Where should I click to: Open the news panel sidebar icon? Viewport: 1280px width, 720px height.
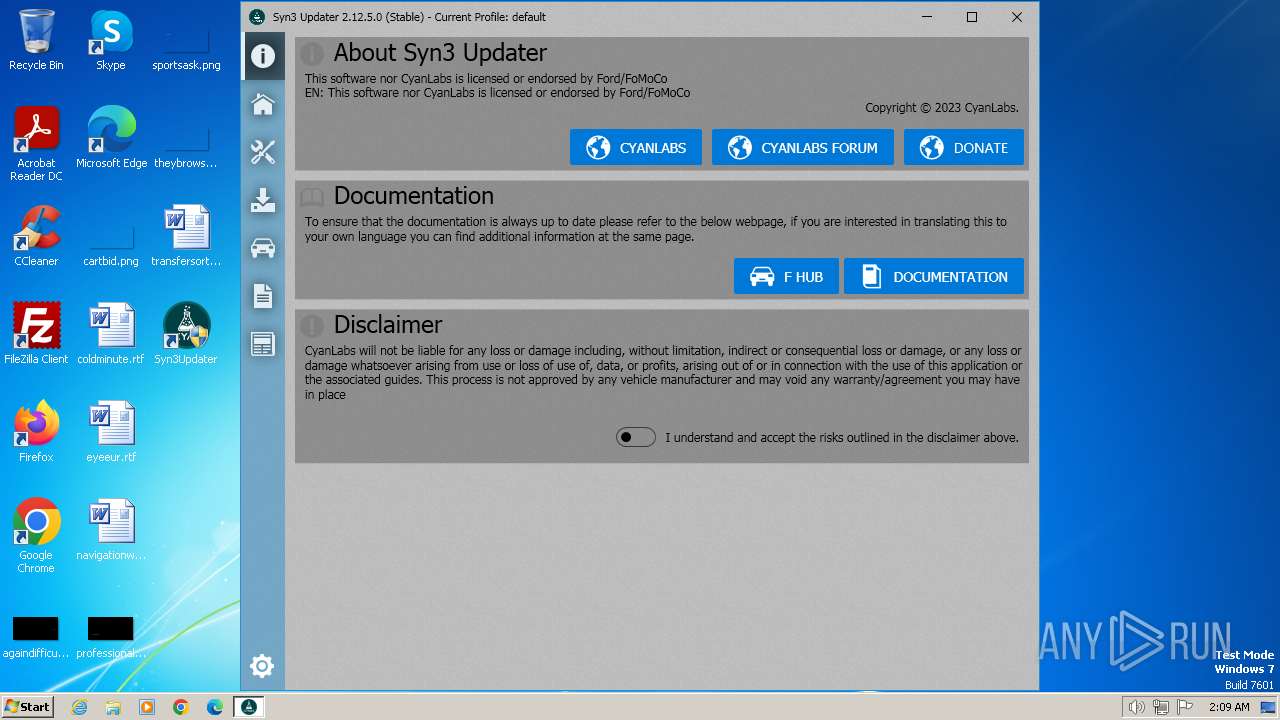pyautogui.click(x=263, y=344)
